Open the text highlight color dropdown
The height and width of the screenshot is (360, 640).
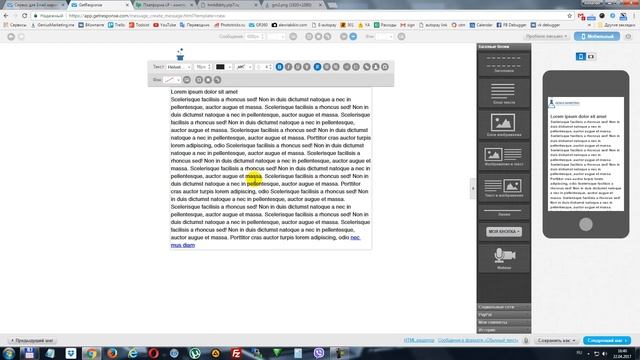(244, 67)
